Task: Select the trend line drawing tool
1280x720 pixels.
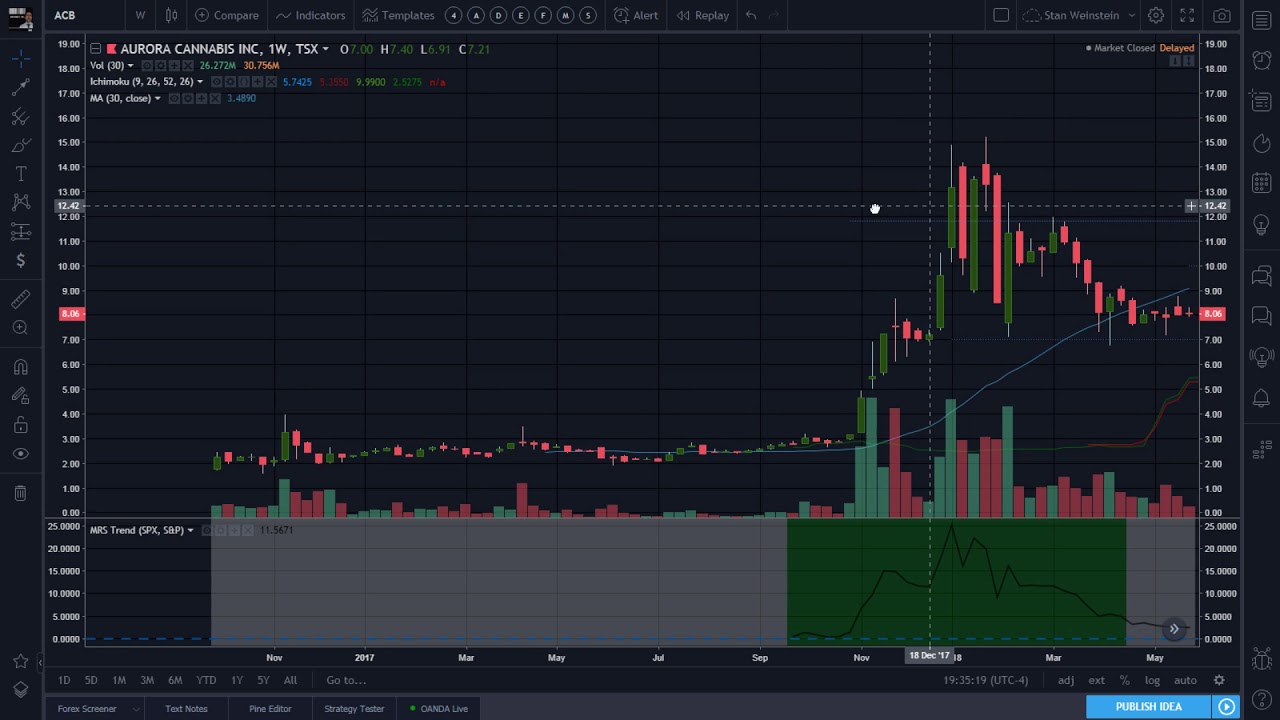Action: click(20, 88)
